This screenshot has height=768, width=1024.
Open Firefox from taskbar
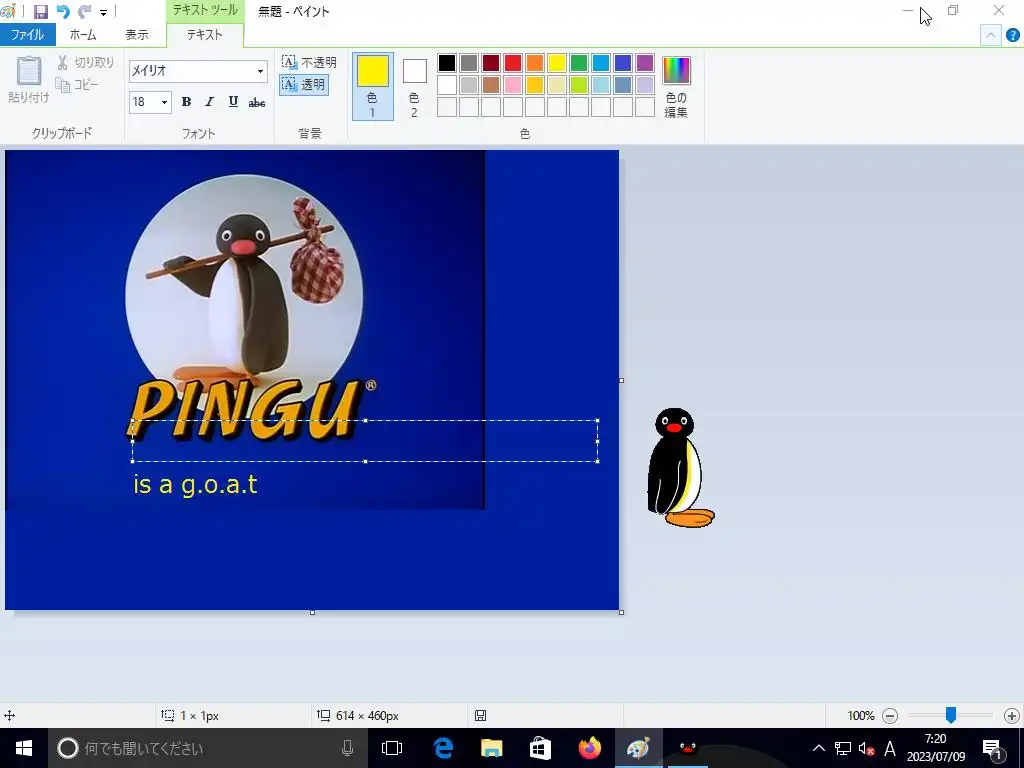click(589, 748)
